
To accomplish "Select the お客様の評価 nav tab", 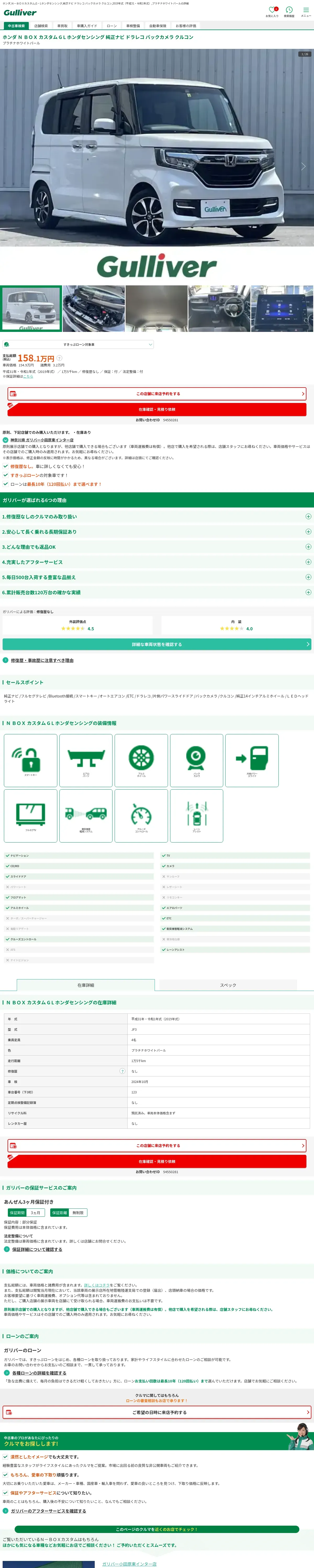I will click(186, 26).
